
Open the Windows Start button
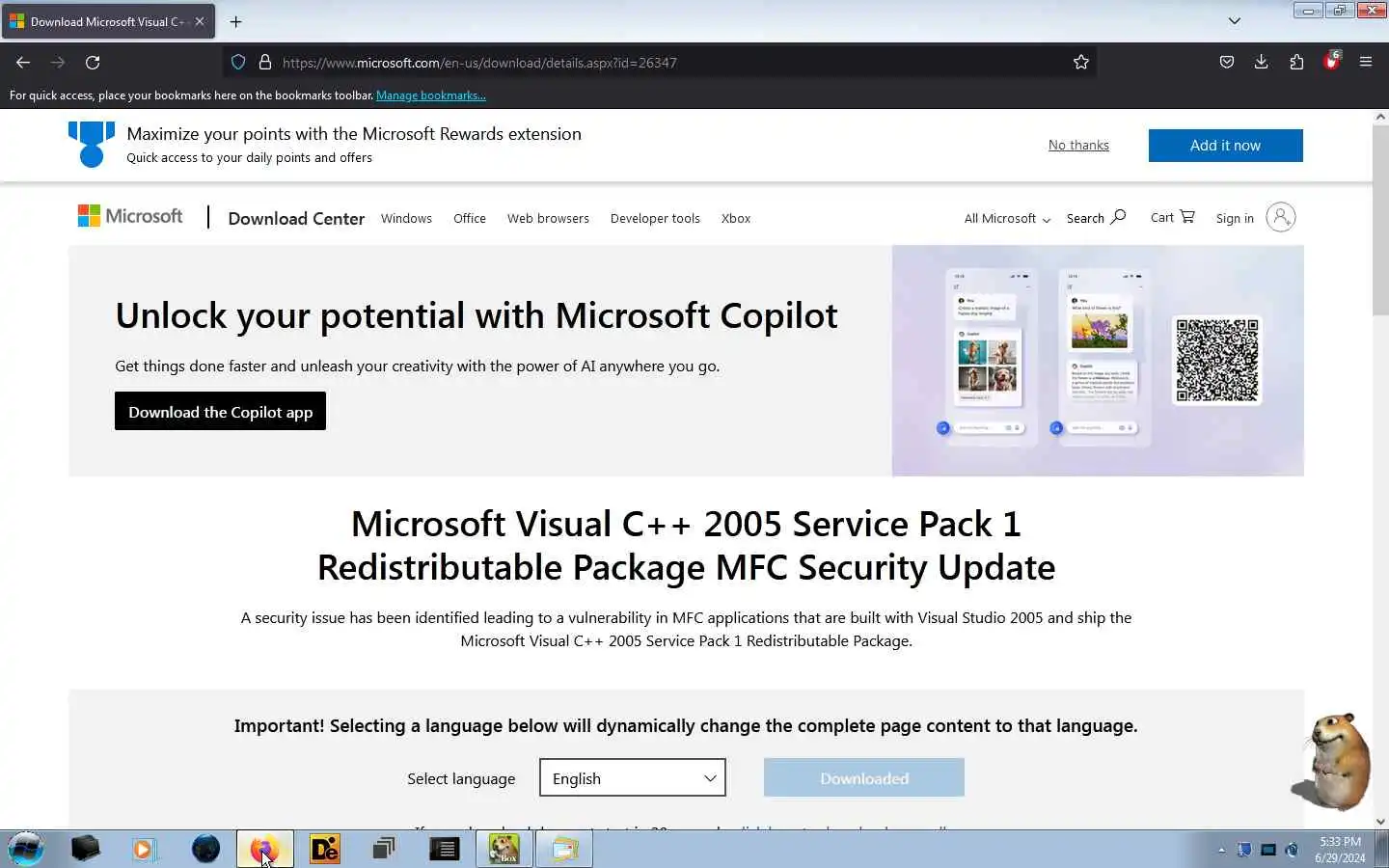[26, 849]
